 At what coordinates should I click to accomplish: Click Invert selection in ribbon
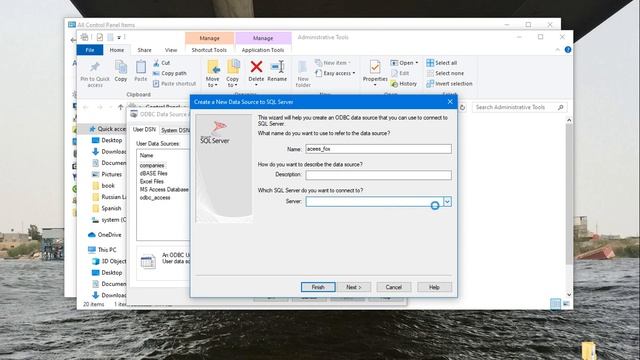(449, 84)
